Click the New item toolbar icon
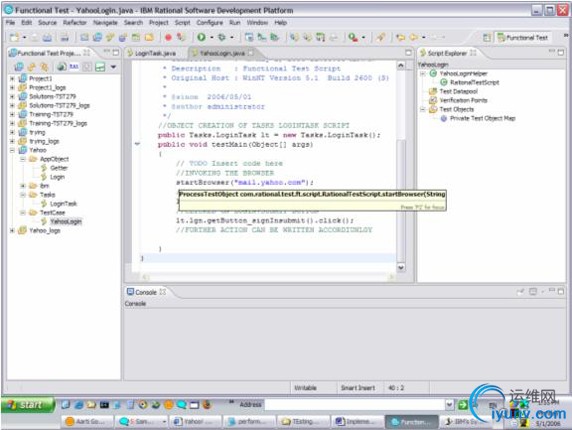The height and width of the screenshot is (430, 572). 14,37
